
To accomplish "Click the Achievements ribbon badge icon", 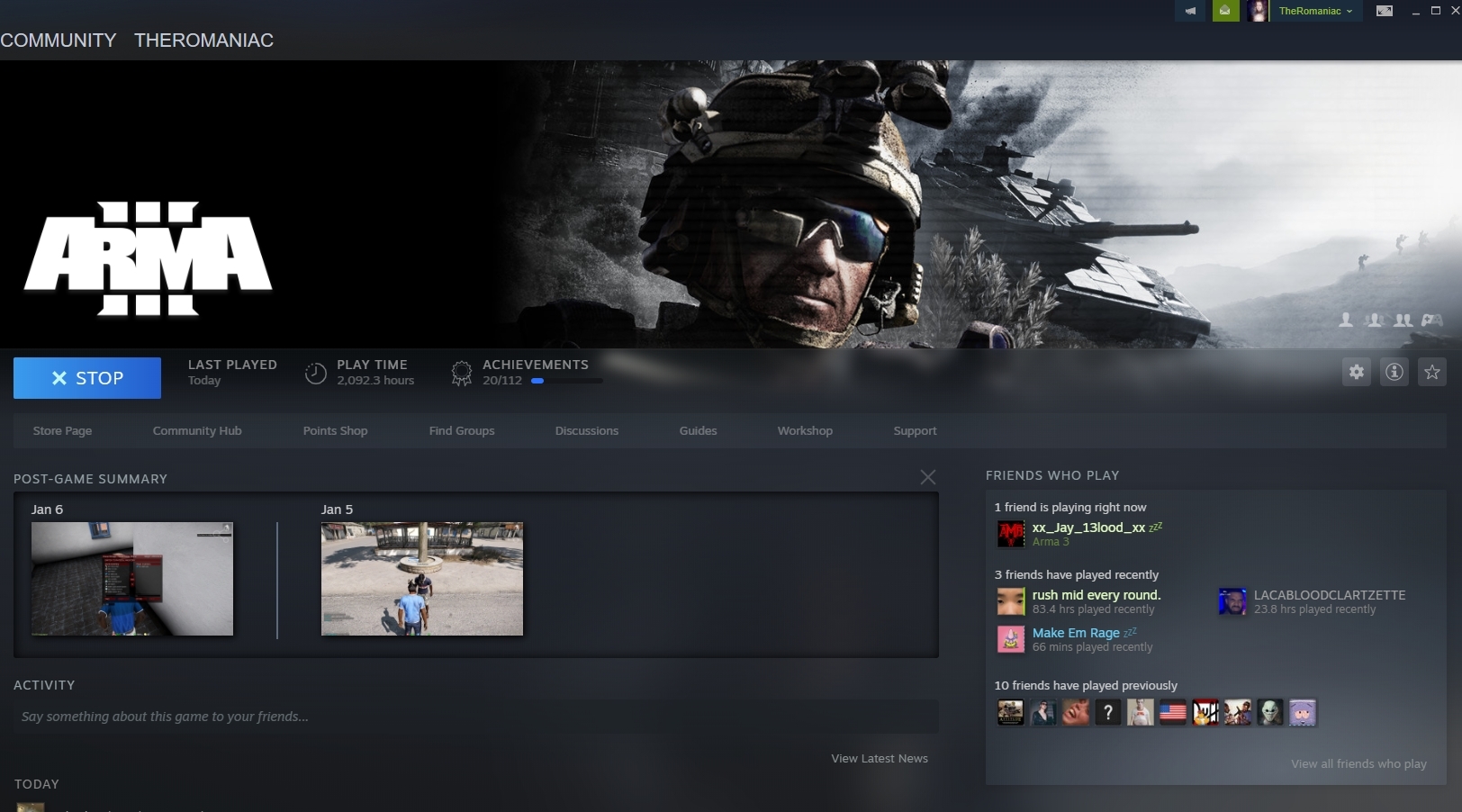I will 461,373.
